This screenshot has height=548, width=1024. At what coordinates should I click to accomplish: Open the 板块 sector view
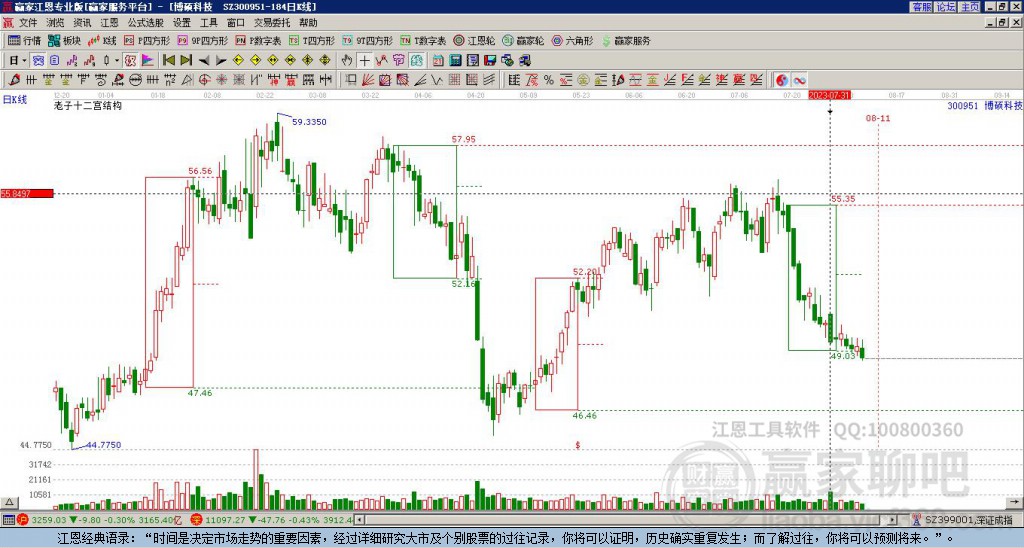(64, 40)
